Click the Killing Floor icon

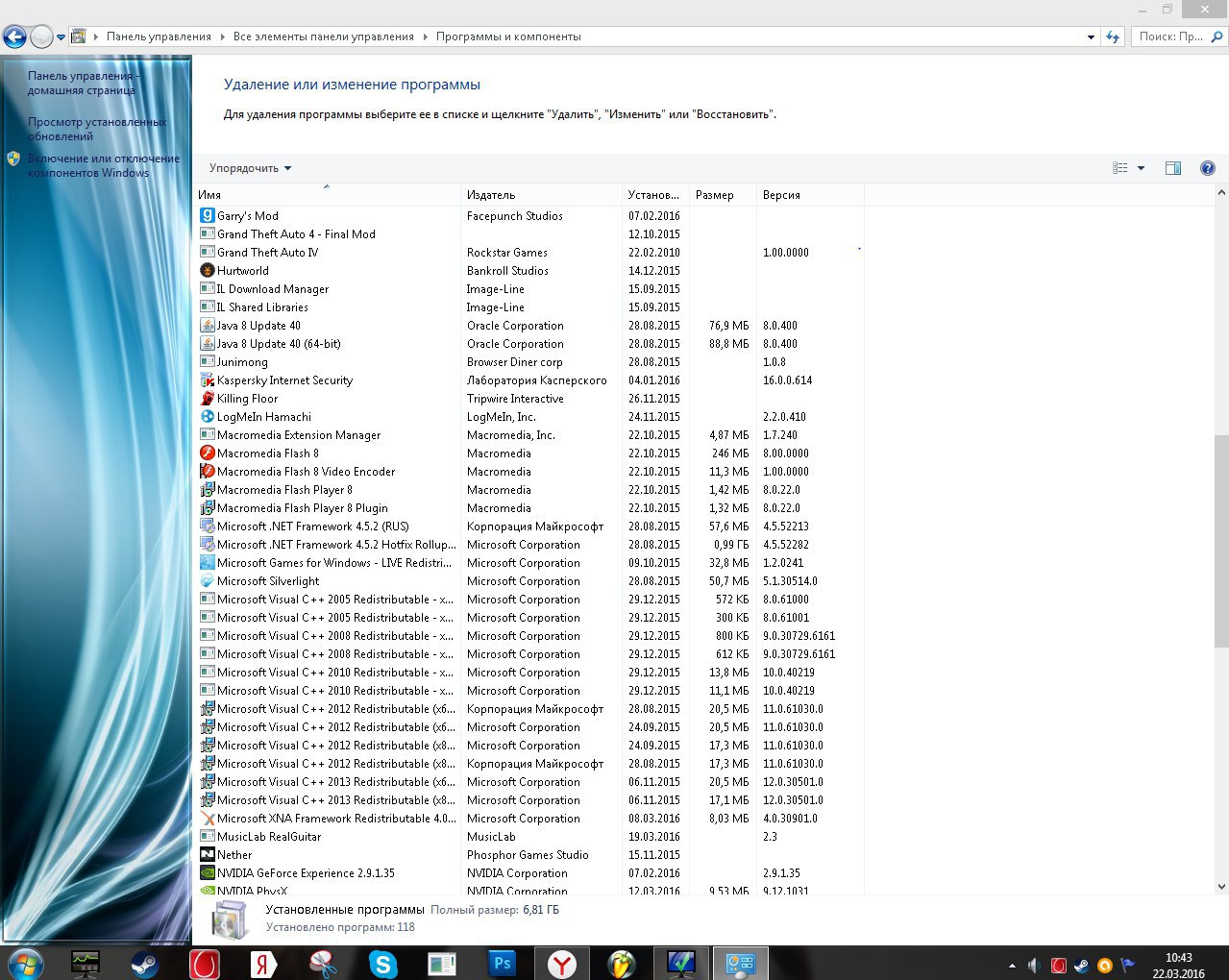click(x=207, y=399)
